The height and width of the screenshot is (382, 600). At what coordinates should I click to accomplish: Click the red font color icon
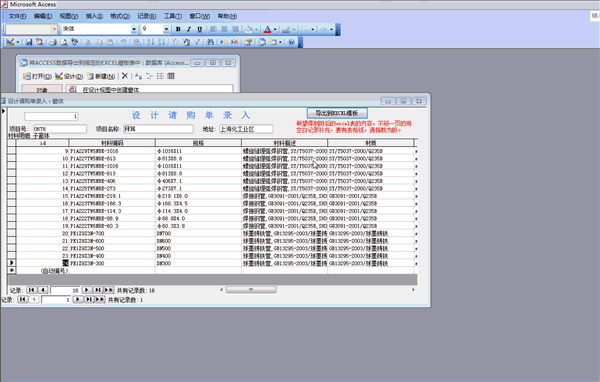267,29
